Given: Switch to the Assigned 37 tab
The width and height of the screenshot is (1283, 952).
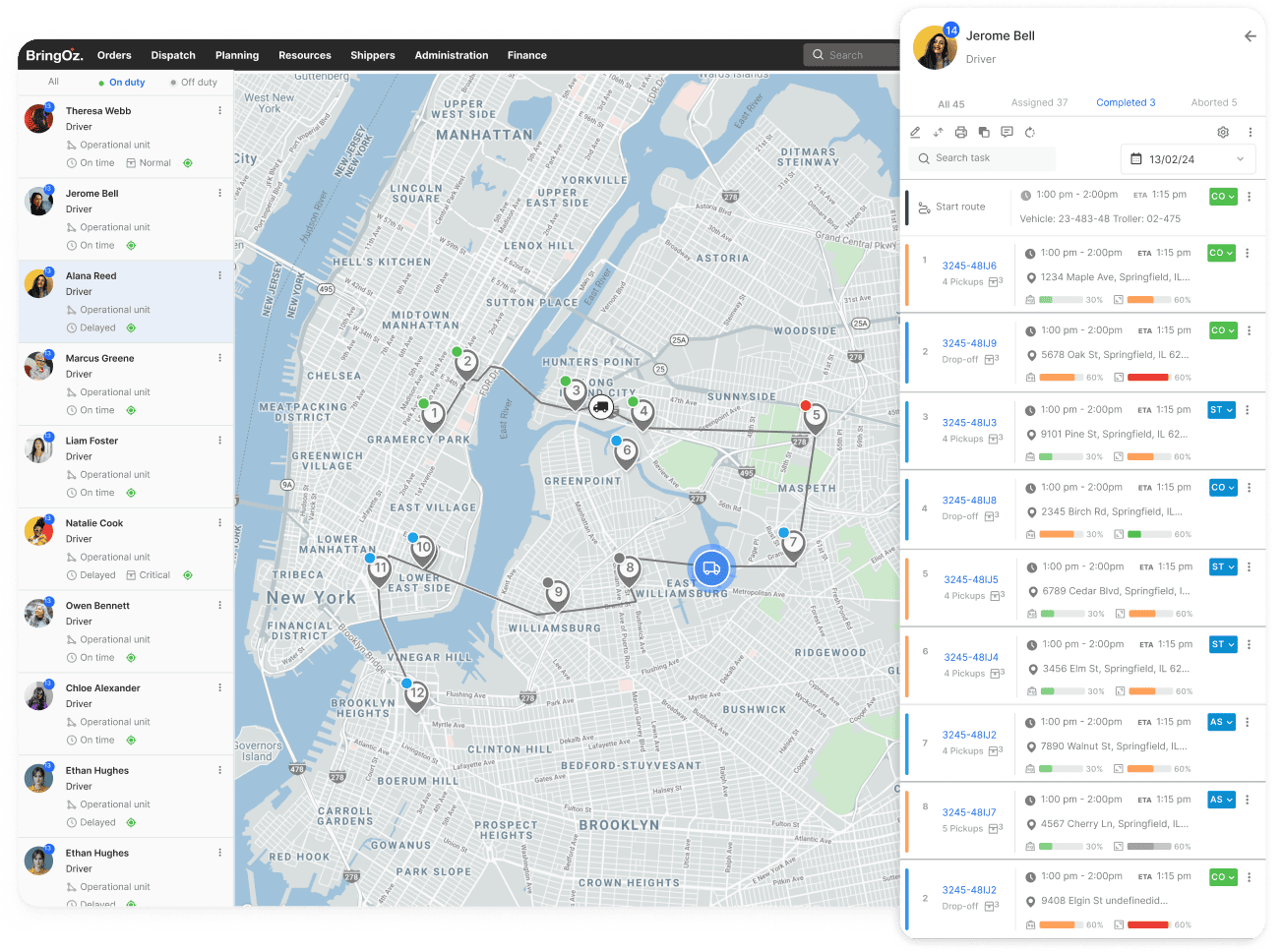Looking at the screenshot, I should [1039, 102].
